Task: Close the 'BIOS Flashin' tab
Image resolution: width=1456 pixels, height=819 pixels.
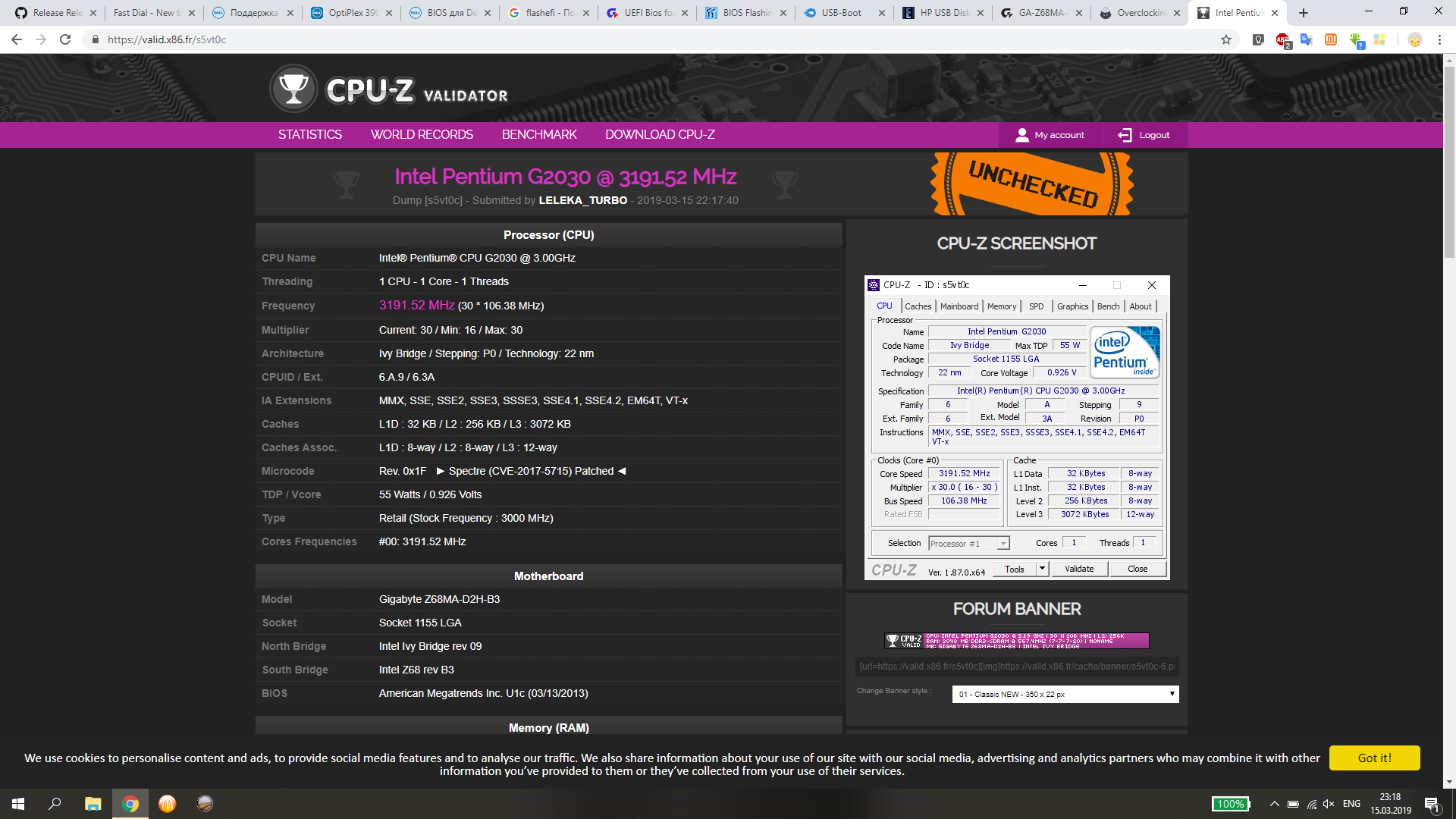Action: 783,13
